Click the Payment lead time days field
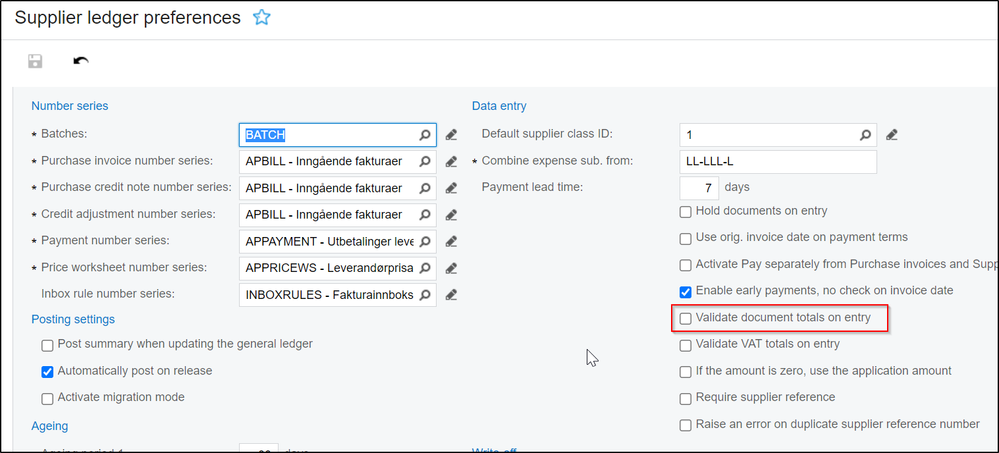 pos(698,188)
